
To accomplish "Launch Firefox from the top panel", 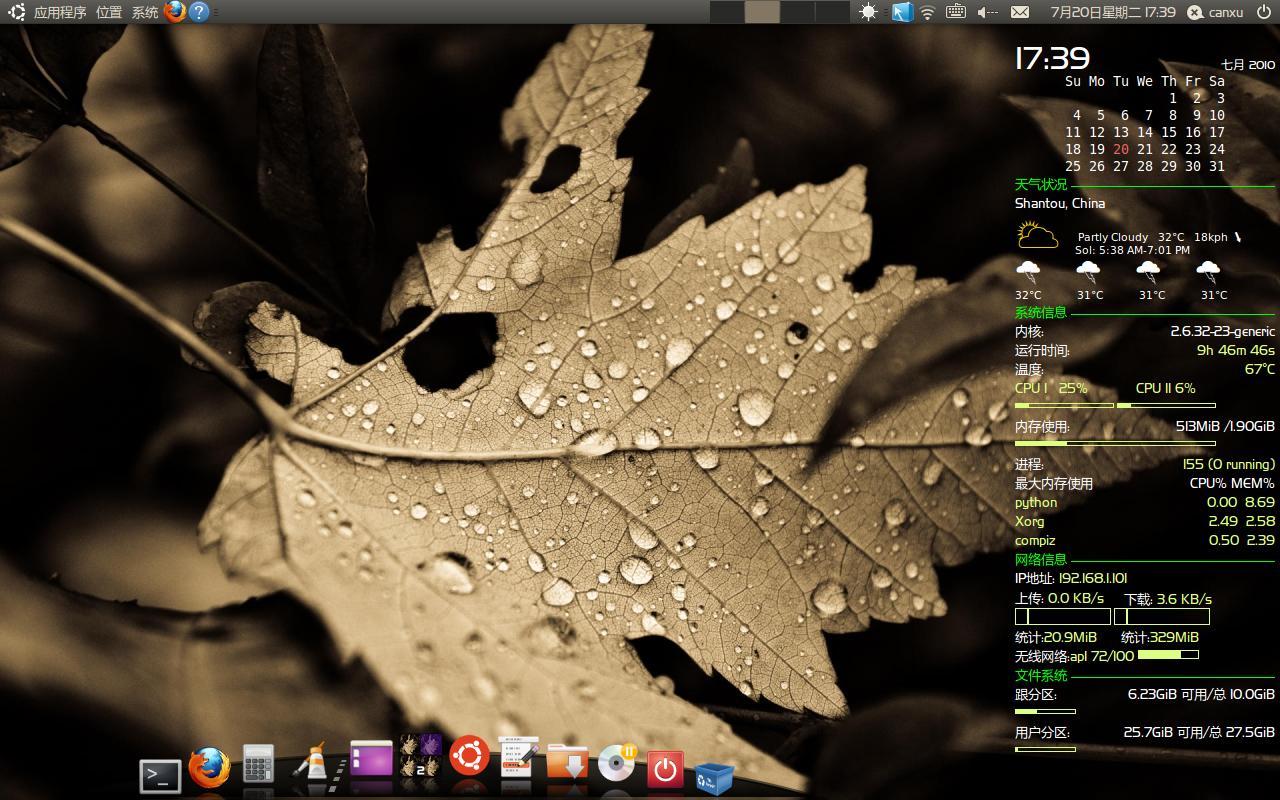I will tap(175, 12).
